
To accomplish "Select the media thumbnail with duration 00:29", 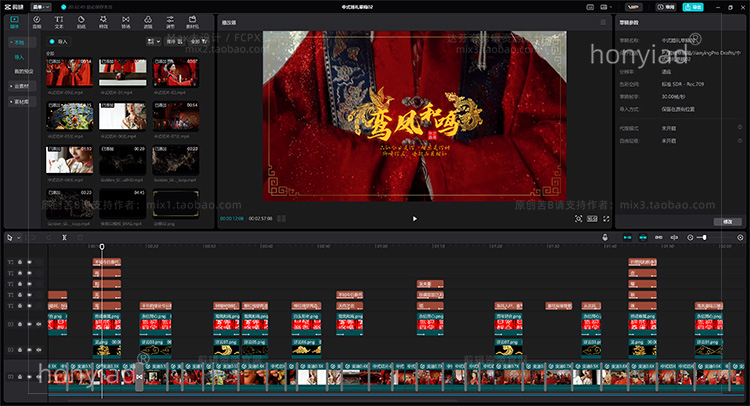I will (x=122, y=160).
